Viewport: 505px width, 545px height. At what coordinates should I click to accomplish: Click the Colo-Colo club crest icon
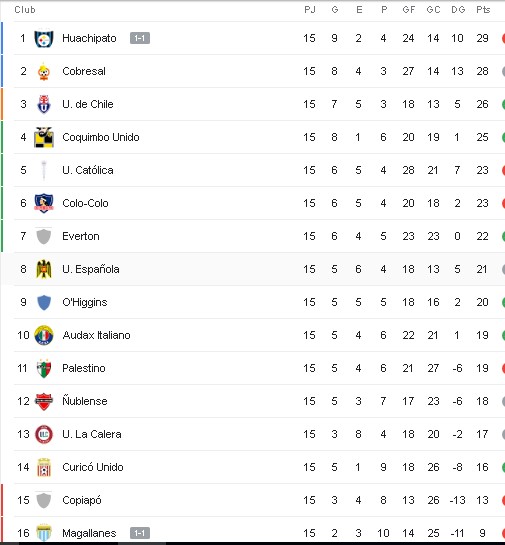point(44,203)
